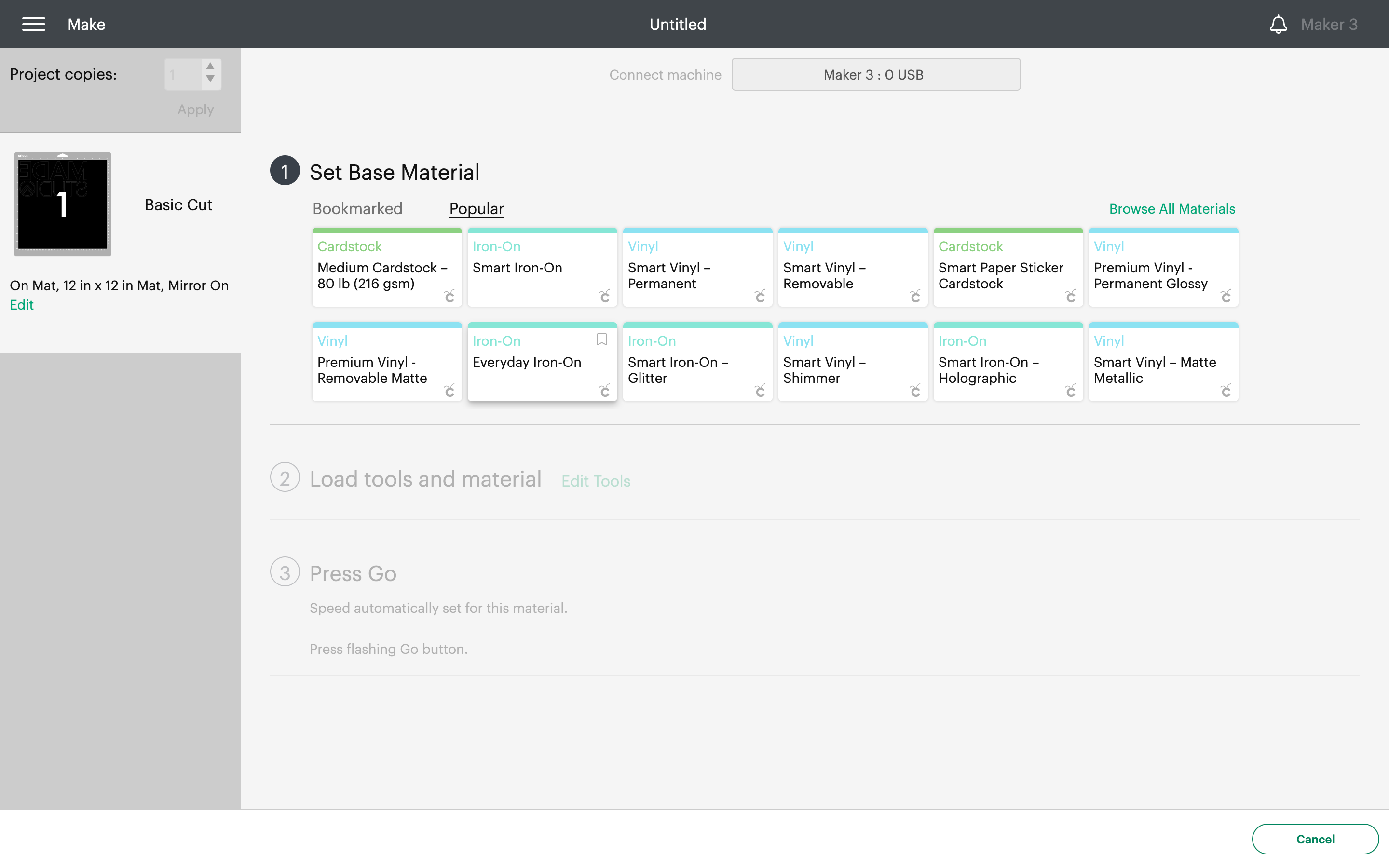Open Edit Tools for load tools step
The image size is (1389, 868).
(595, 481)
